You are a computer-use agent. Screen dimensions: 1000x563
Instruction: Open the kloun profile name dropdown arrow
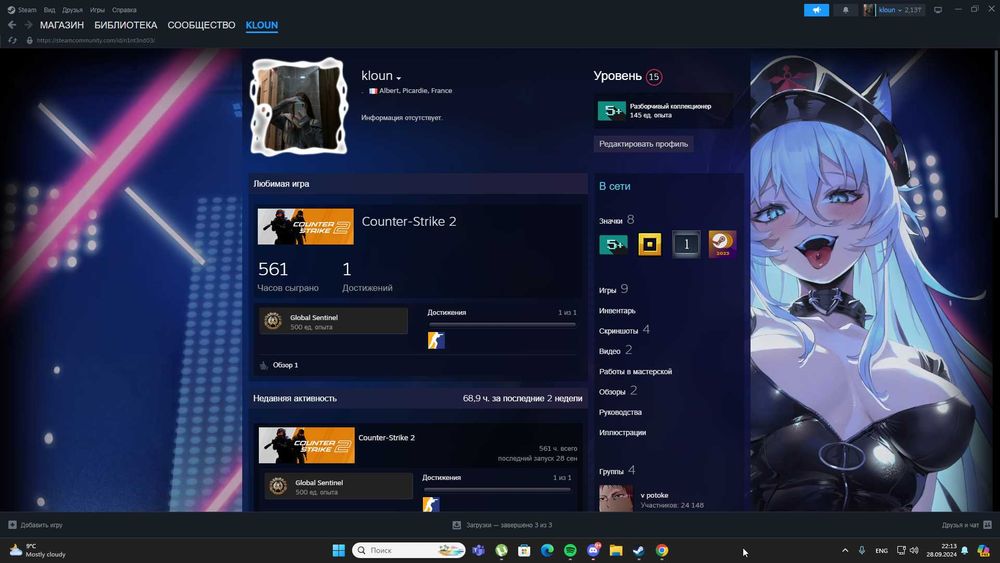click(x=399, y=78)
